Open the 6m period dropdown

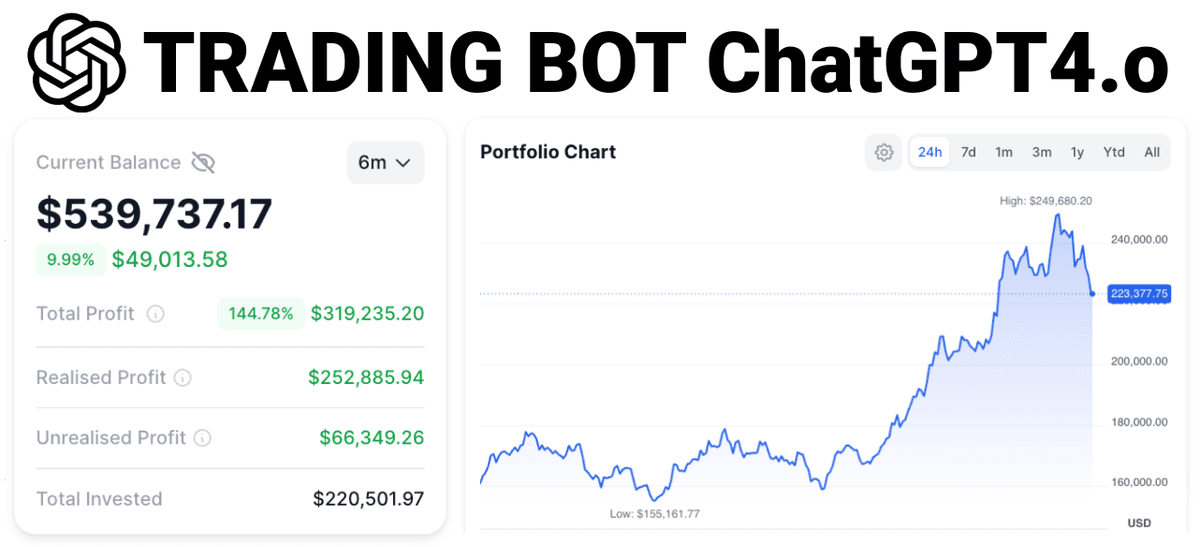click(385, 163)
